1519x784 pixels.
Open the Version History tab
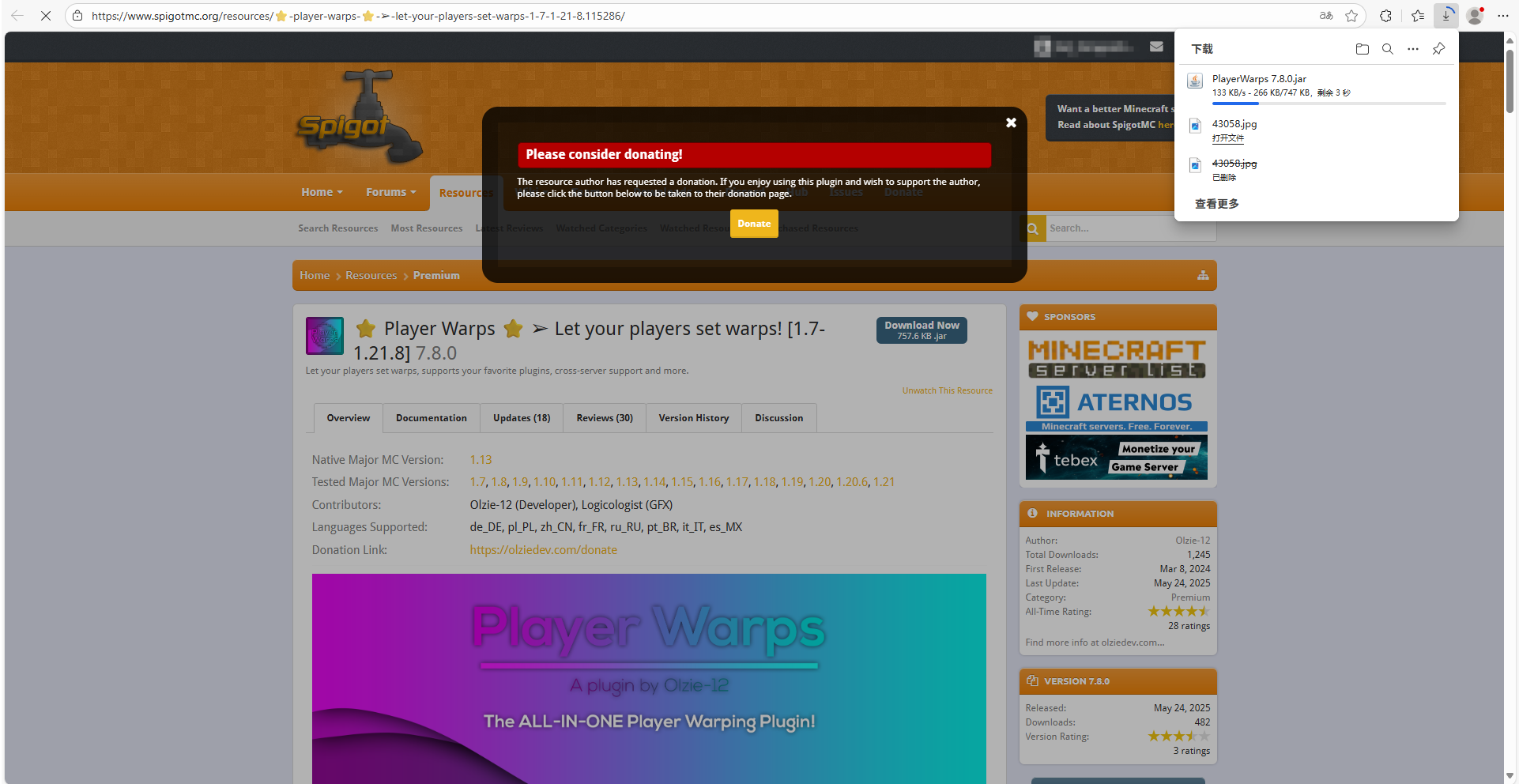click(693, 418)
